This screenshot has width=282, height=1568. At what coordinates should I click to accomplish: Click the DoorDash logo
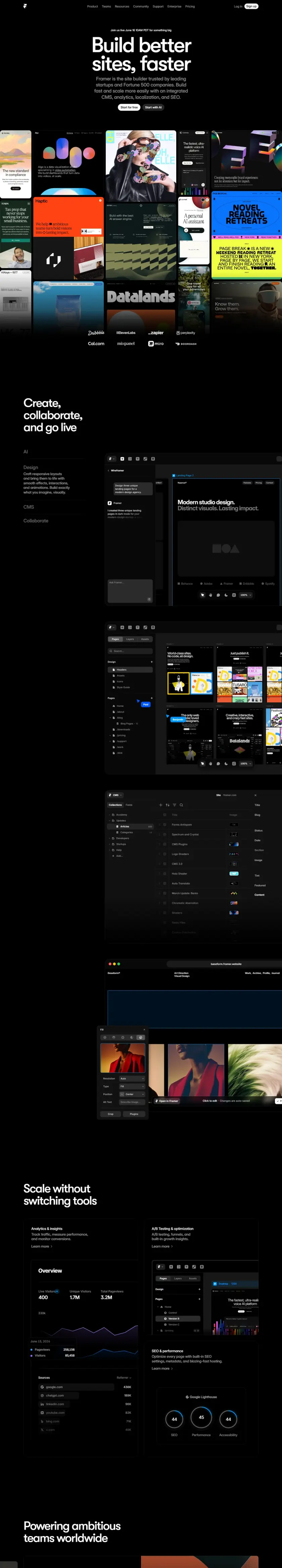(x=186, y=344)
